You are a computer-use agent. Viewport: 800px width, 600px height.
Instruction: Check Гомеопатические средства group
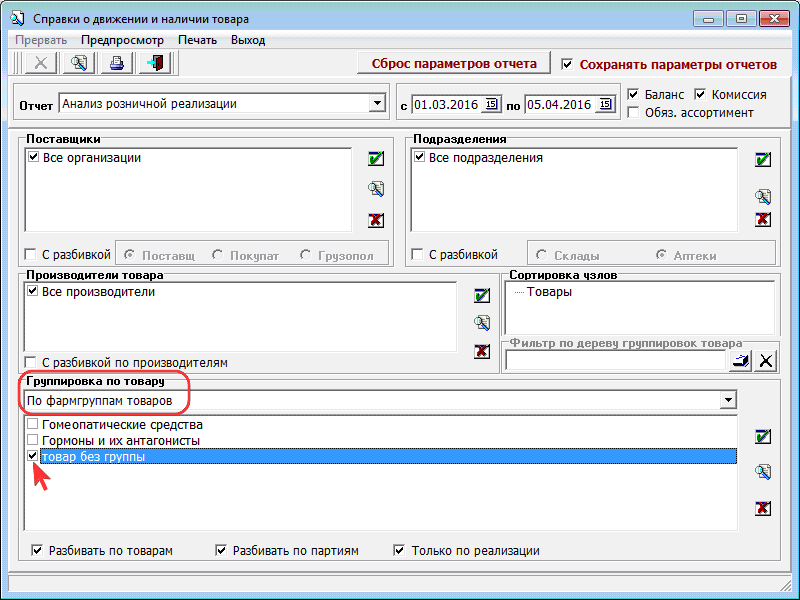(34, 425)
